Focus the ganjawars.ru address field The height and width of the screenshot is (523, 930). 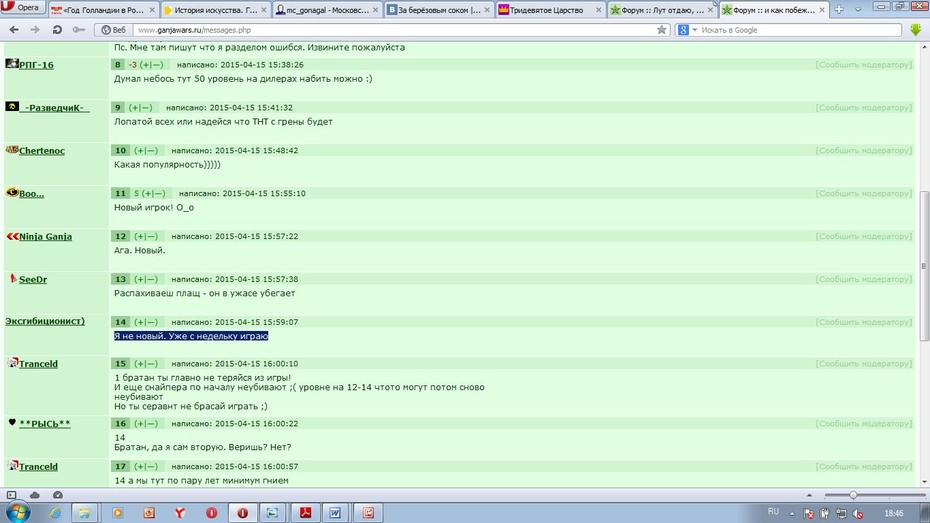[x=394, y=30]
